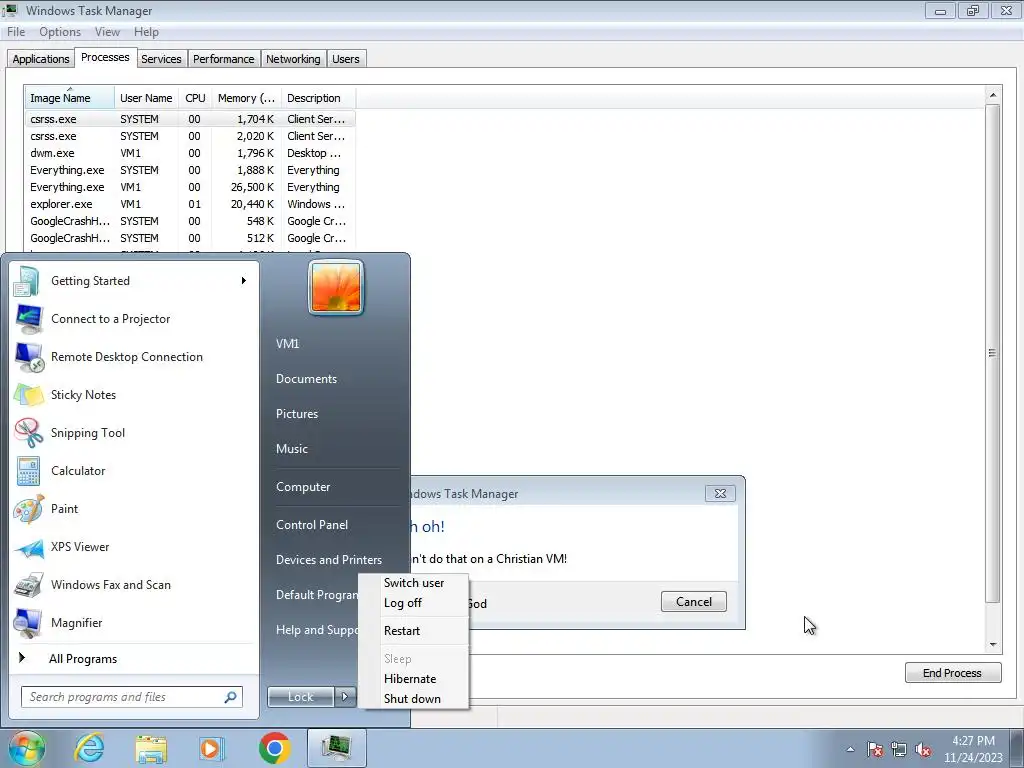
Task: Click the search magnifier icon in Start menu
Action: click(231, 697)
